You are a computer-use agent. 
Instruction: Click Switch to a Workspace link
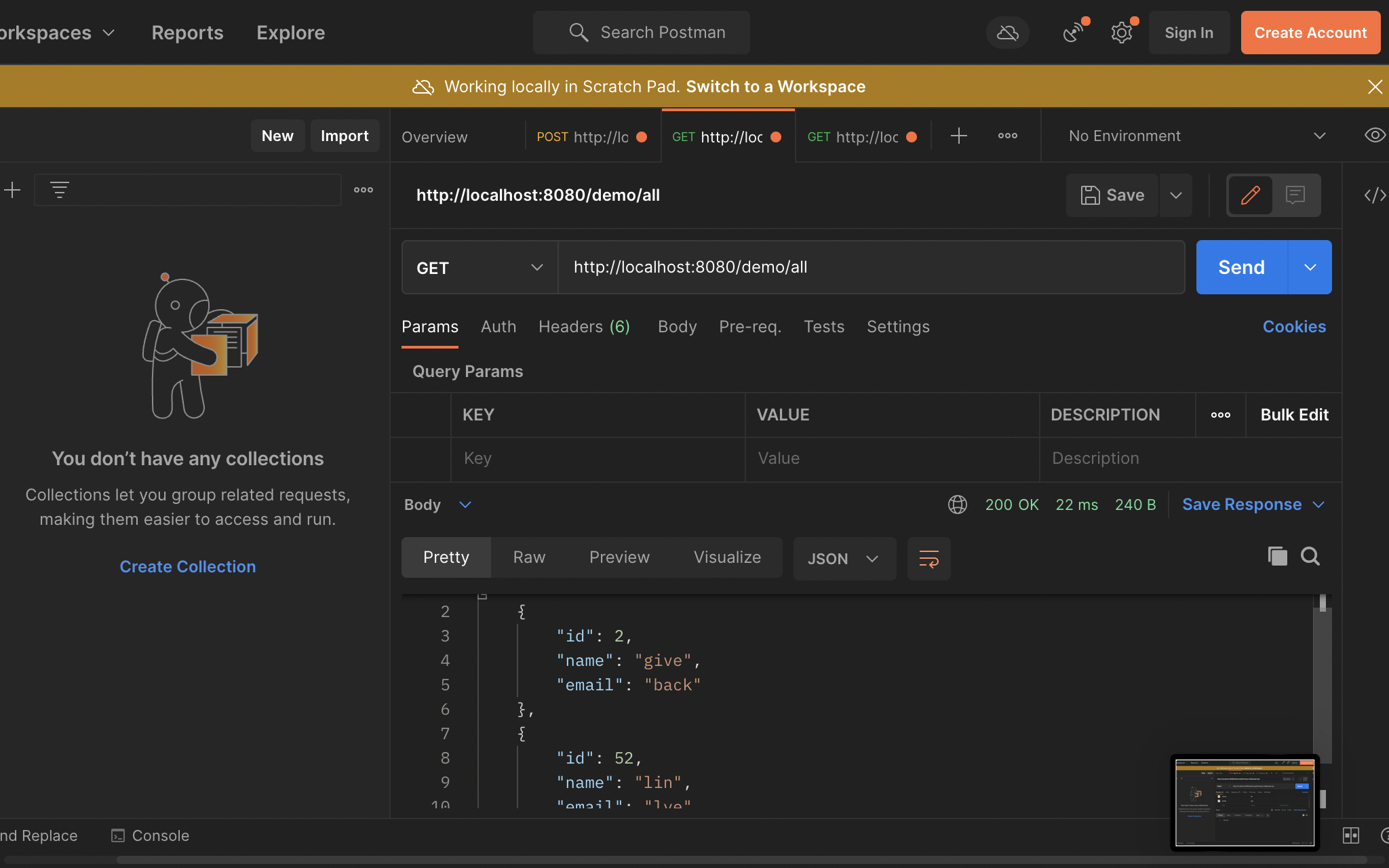coord(775,87)
